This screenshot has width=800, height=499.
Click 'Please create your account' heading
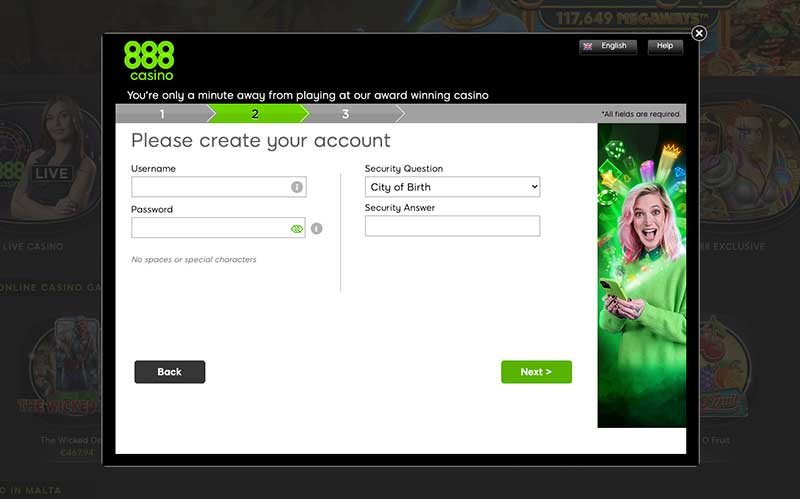point(261,141)
